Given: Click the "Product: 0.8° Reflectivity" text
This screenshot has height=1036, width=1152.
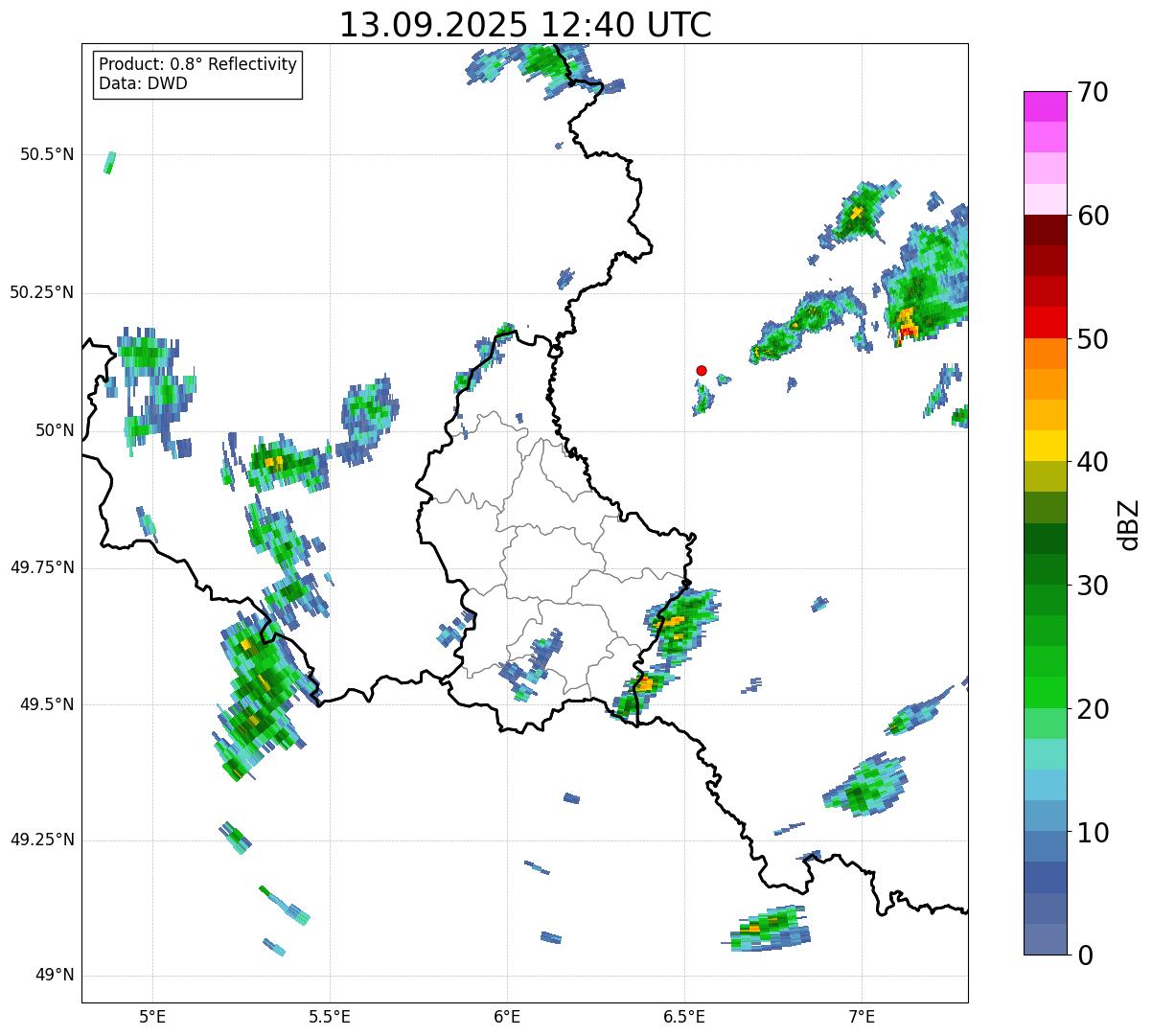Looking at the screenshot, I should [x=198, y=64].
